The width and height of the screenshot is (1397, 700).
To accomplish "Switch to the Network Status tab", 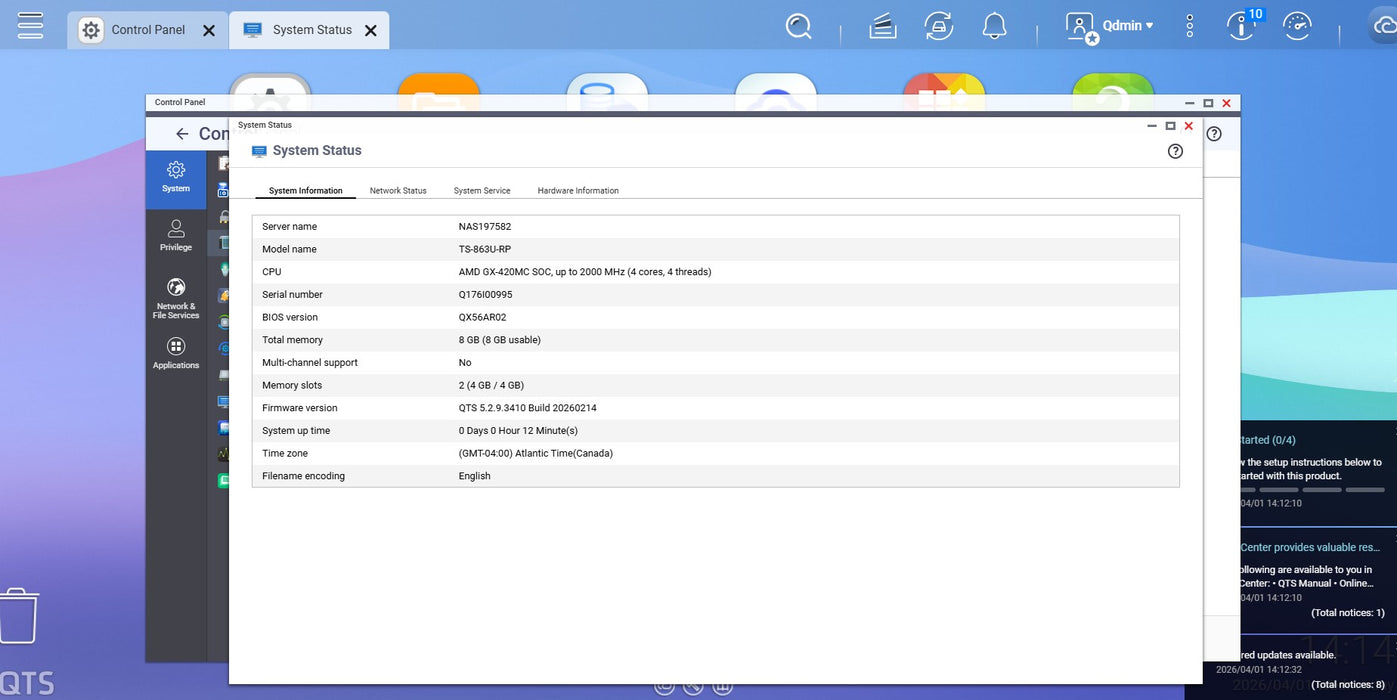I will [x=398, y=190].
